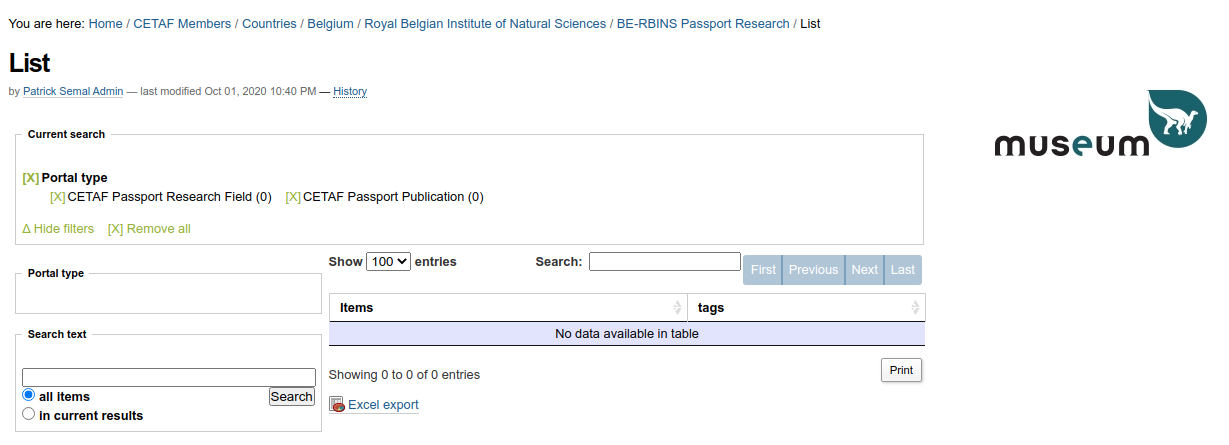Focus the Search text input box
This screenshot has width=1229, height=445.
click(x=168, y=377)
